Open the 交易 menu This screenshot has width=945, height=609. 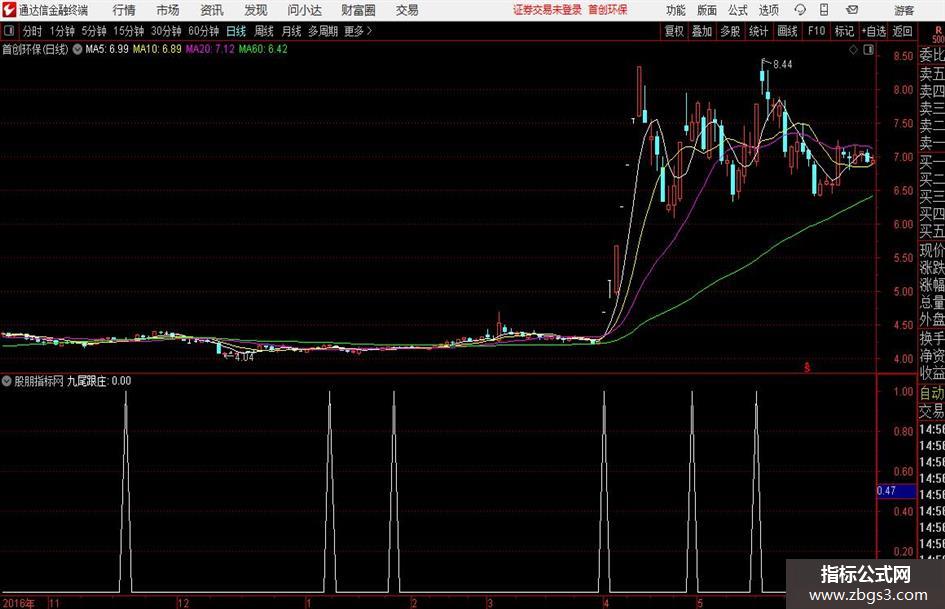pyautogui.click(x=407, y=10)
